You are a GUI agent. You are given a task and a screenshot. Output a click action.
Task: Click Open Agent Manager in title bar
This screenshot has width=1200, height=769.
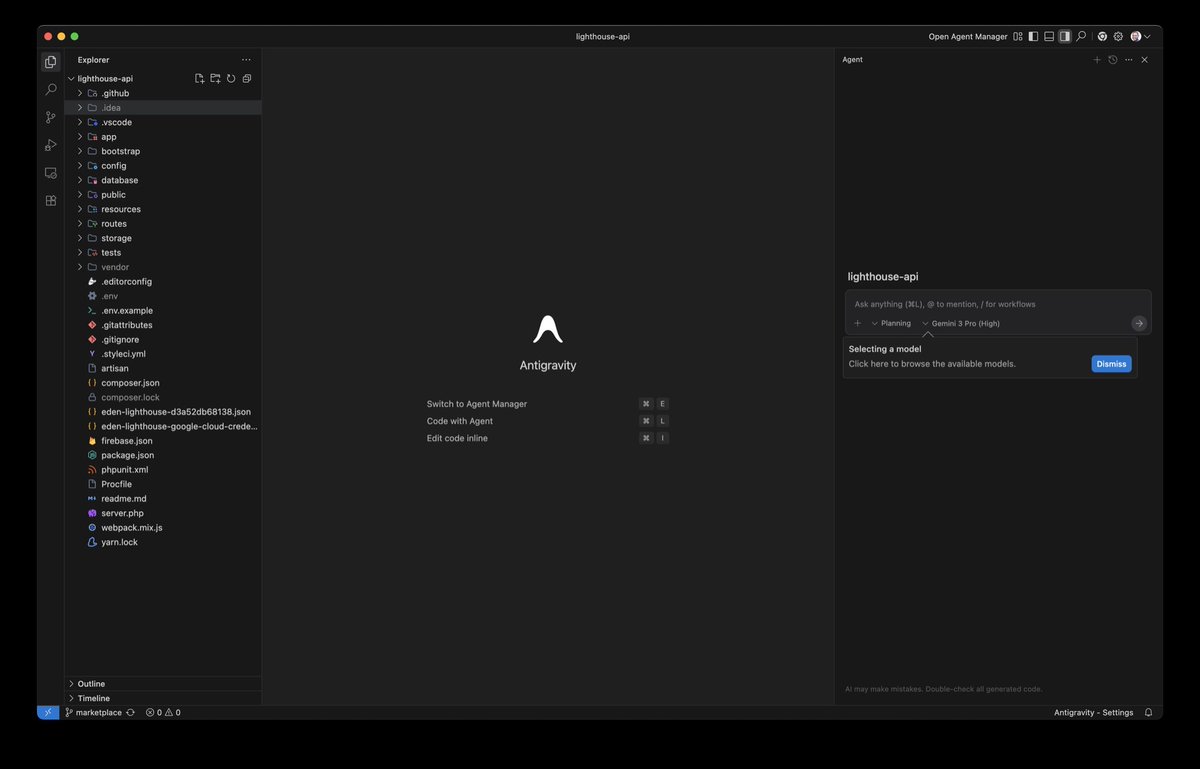[968, 36]
